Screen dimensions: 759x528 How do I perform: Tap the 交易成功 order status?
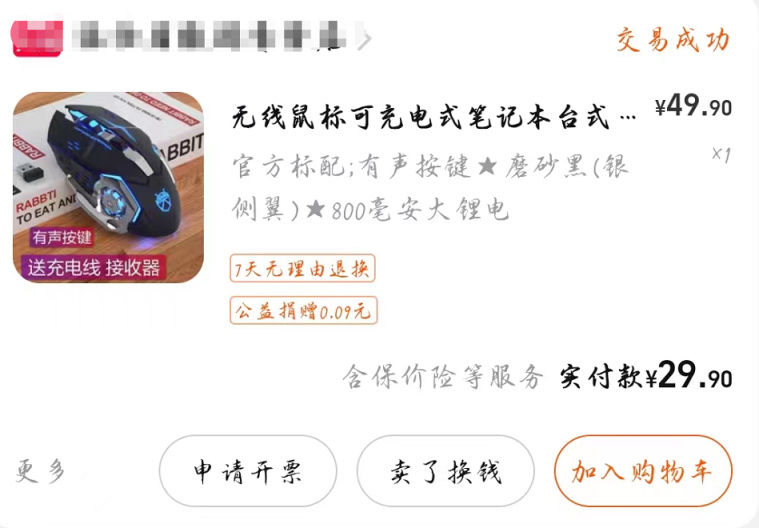click(673, 40)
